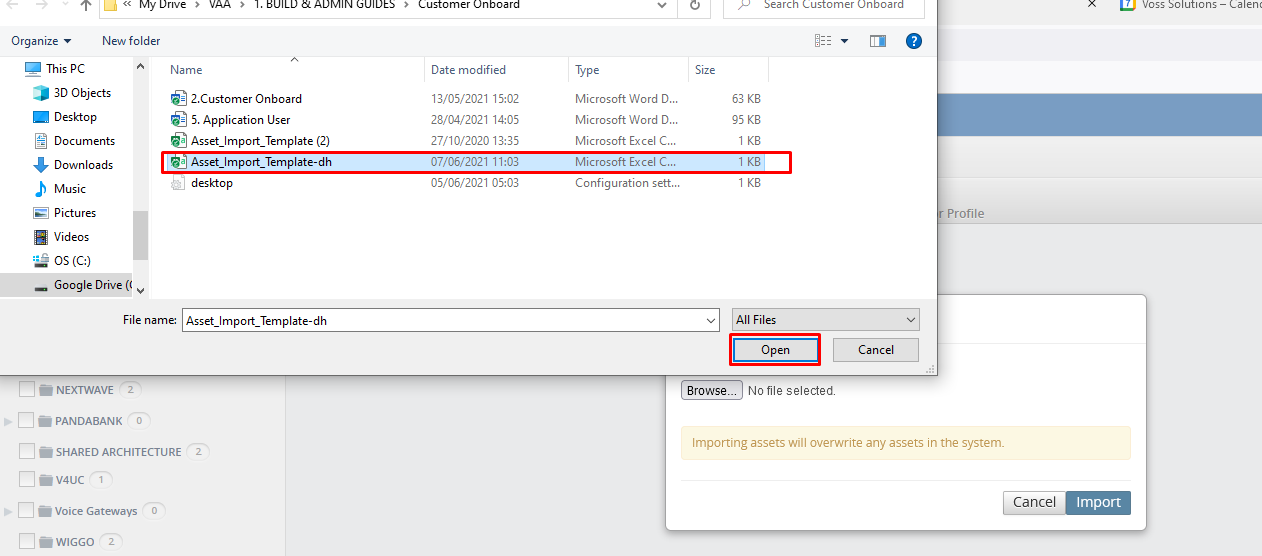The width and height of the screenshot is (1262, 556).
Task: Open the OS (C:) drive
Action: pos(71,261)
